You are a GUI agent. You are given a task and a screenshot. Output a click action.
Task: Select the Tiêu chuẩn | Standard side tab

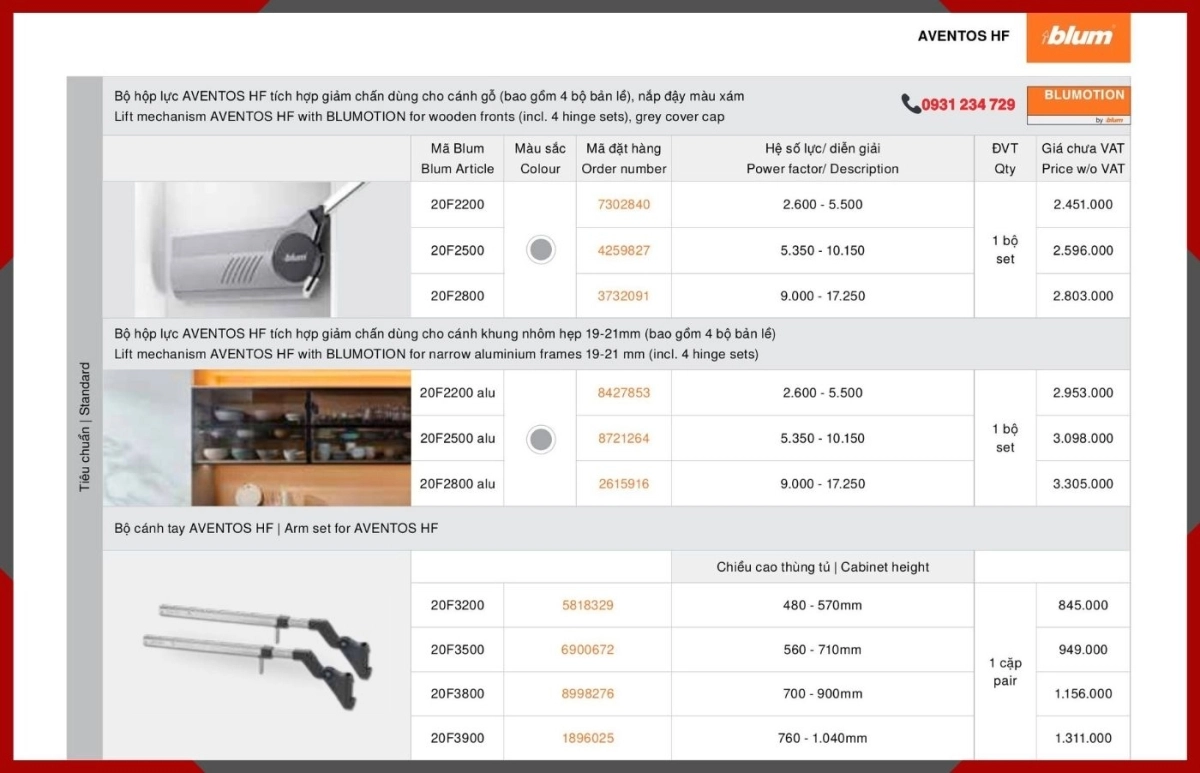[85, 425]
